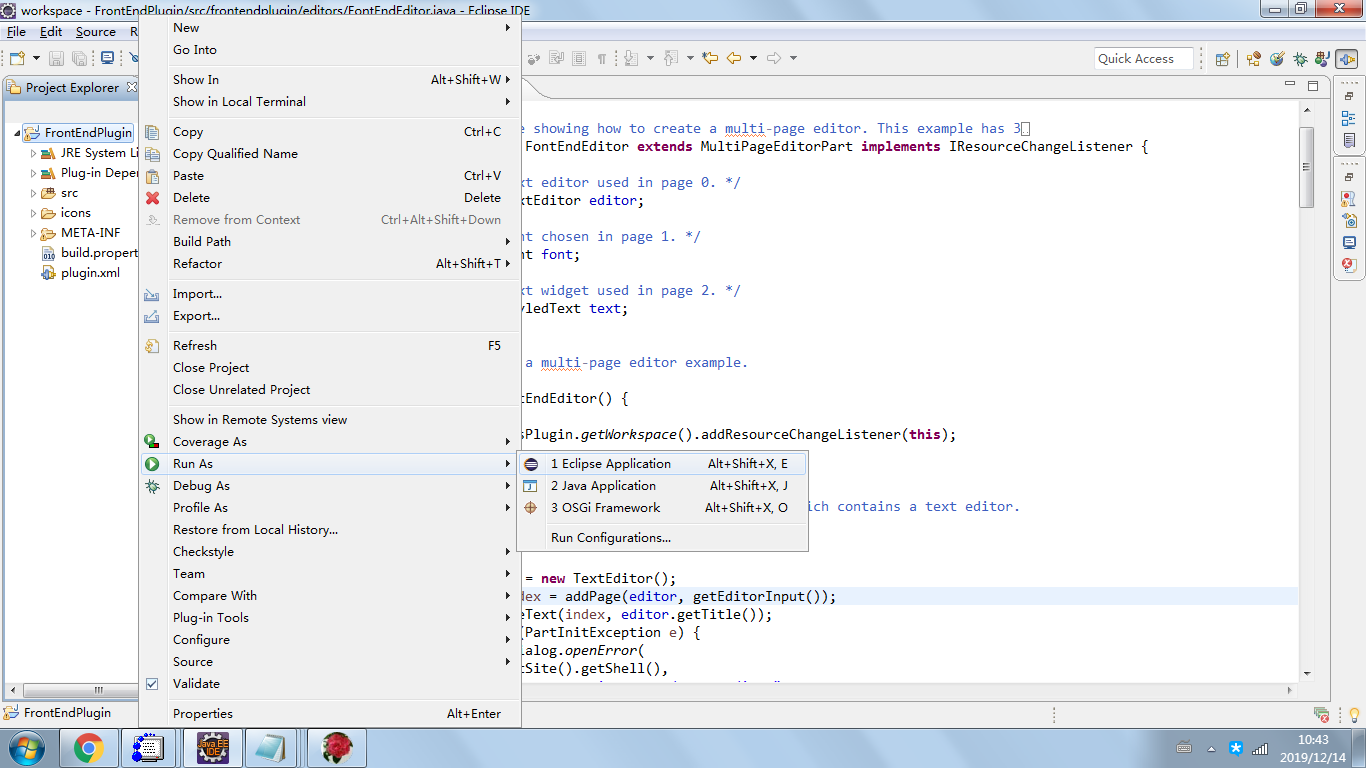This screenshot has width=1366, height=768.
Task: Click the Next Annotation toolbar icon
Action: click(632, 59)
